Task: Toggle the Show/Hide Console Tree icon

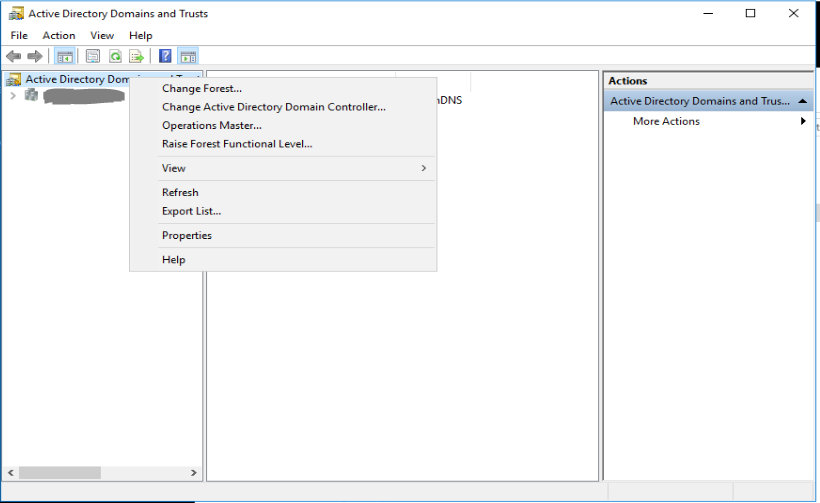Action: coord(64,56)
